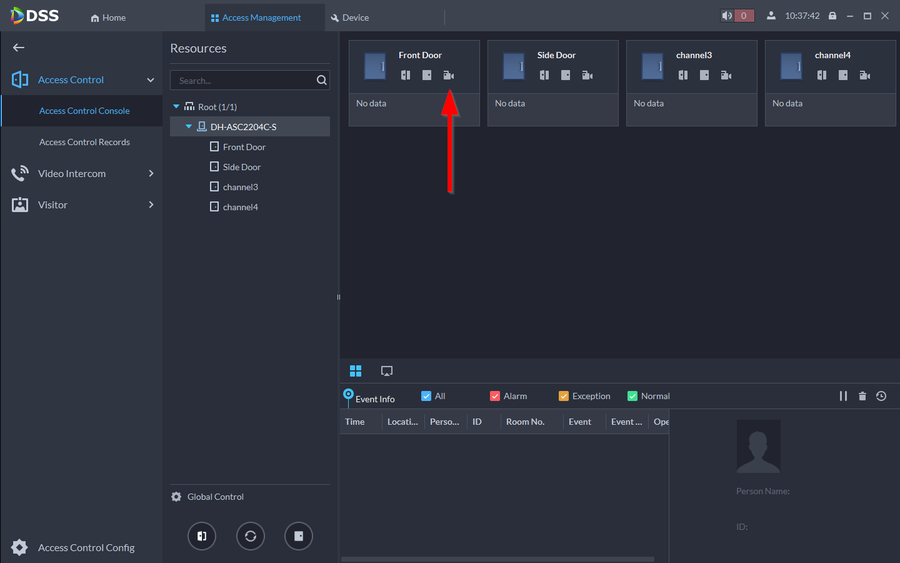
Task: Open event history with the clock icon
Action: coord(881,397)
